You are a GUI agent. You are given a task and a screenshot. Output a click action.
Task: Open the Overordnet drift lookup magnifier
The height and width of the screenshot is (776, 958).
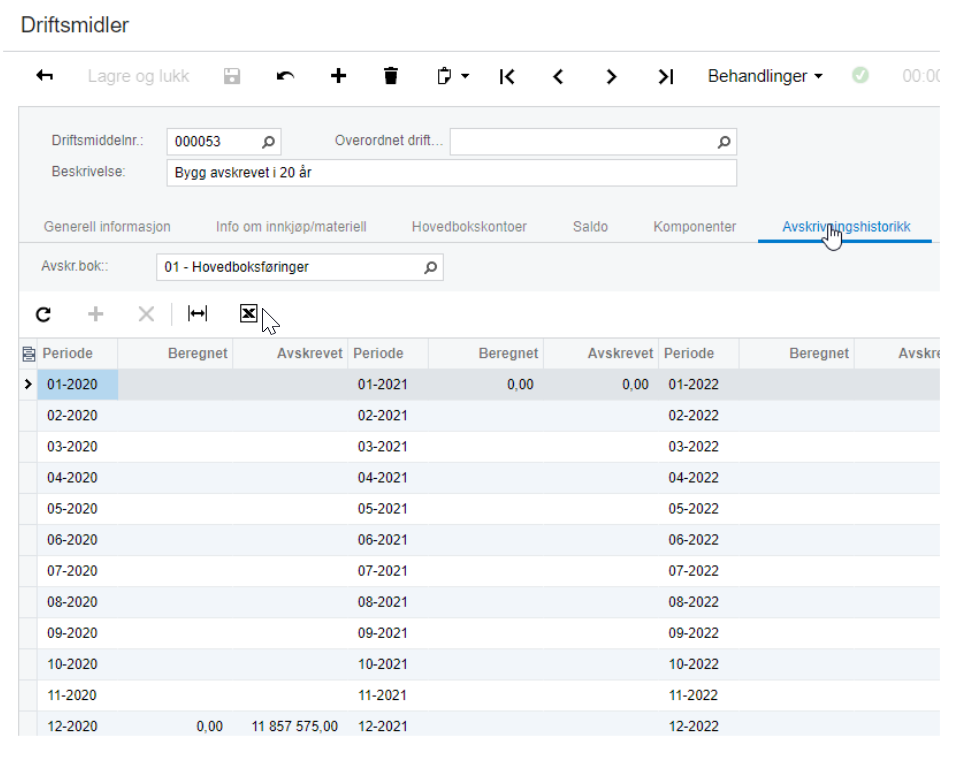pyautogui.click(x=724, y=142)
